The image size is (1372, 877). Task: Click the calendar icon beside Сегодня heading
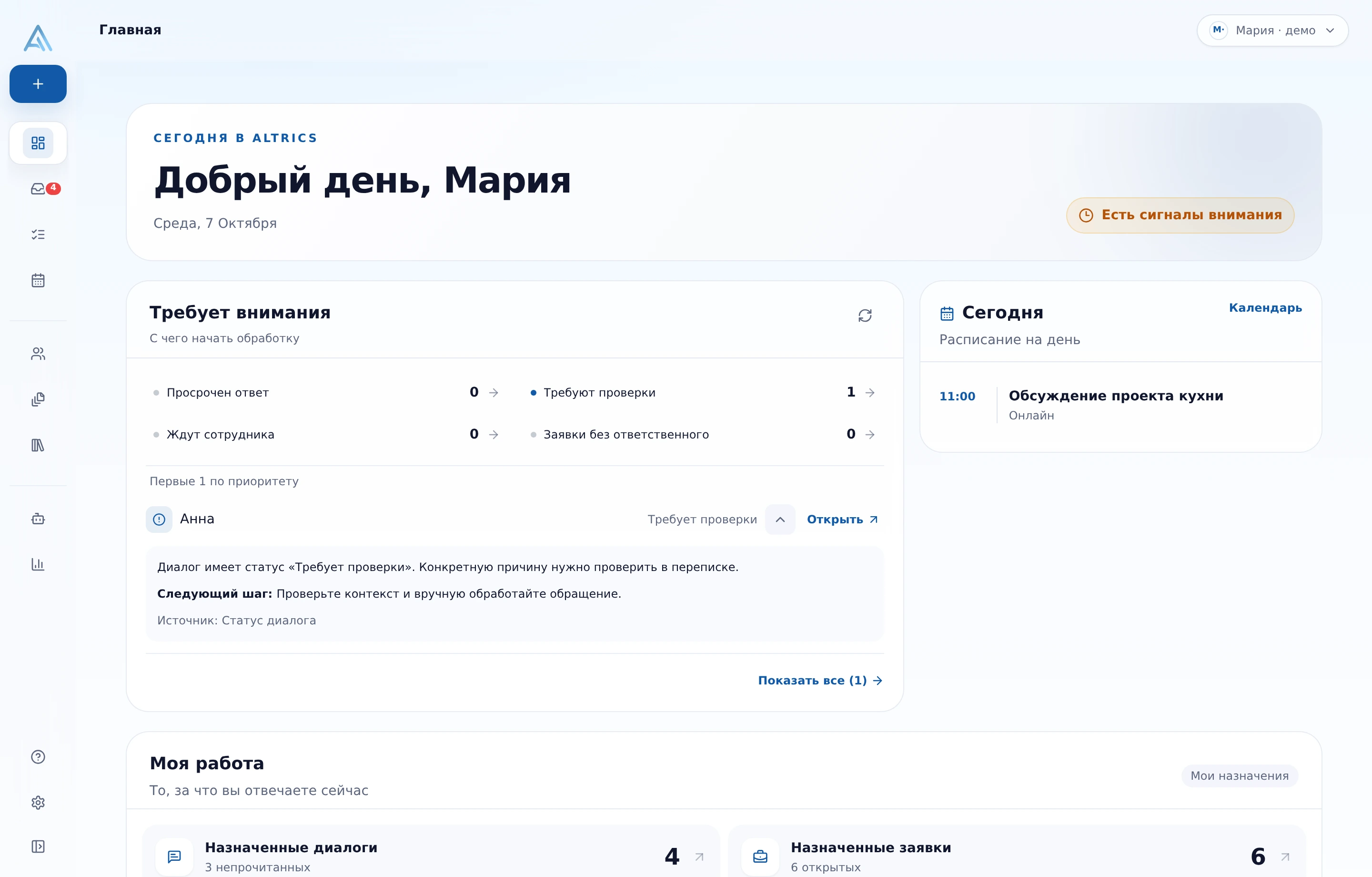click(947, 314)
